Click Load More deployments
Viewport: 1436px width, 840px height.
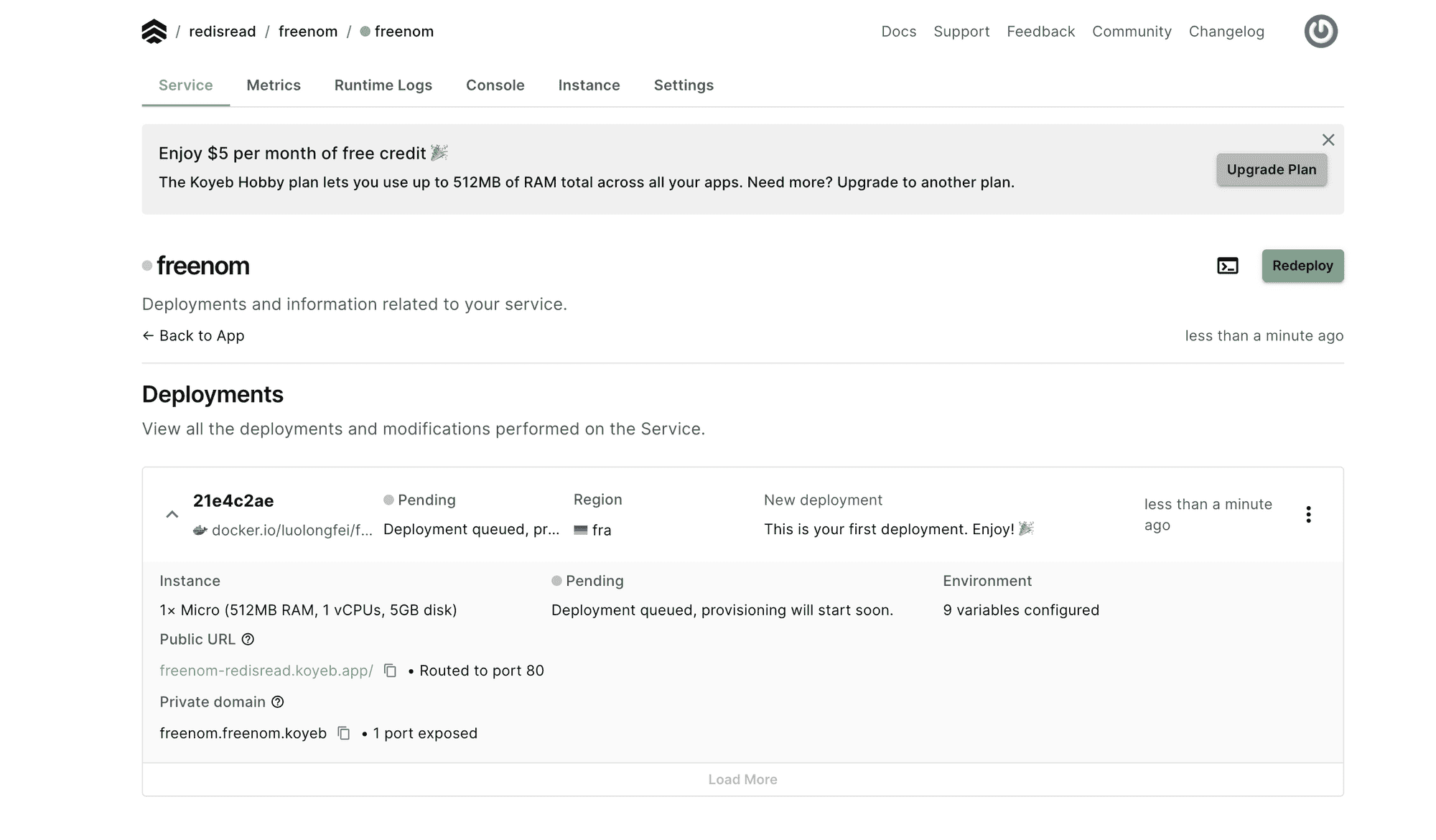click(x=742, y=780)
